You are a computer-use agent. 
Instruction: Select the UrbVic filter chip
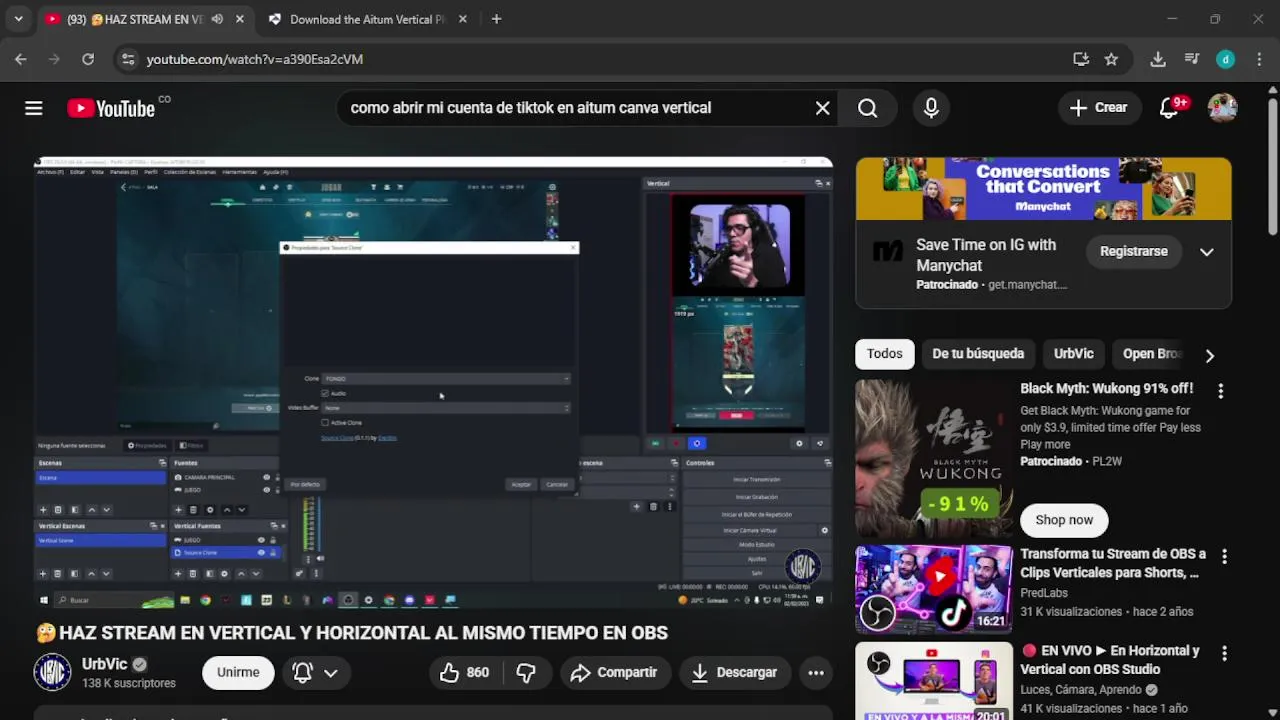1074,354
